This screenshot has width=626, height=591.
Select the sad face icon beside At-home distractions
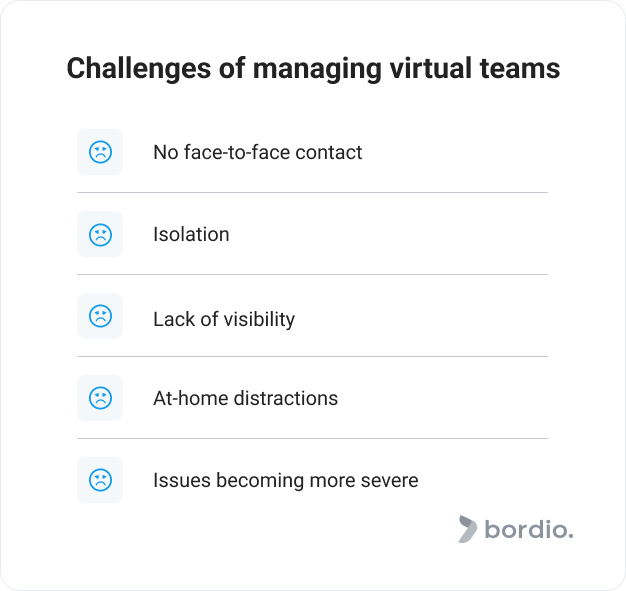(x=100, y=398)
